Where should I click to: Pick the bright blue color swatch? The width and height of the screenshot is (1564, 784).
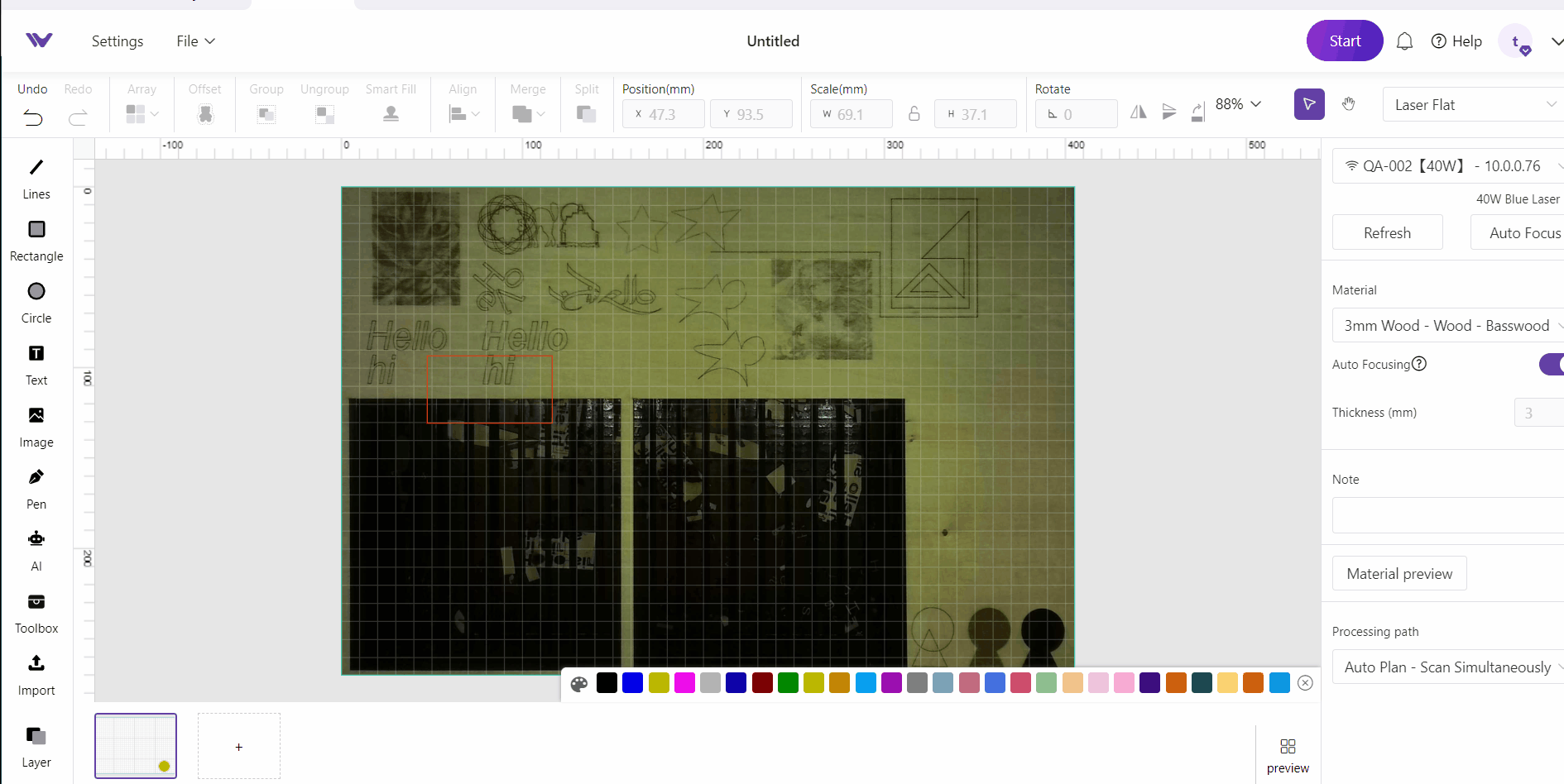(633, 682)
